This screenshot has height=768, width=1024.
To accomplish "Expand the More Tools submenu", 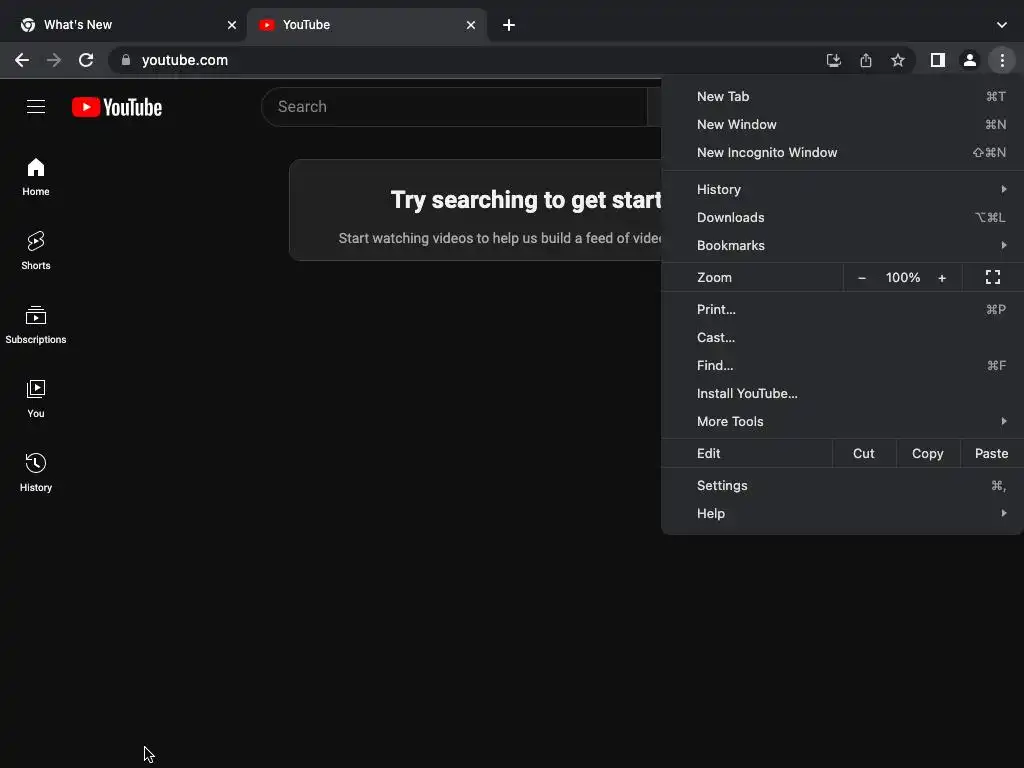I will click(x=842, y=421).
